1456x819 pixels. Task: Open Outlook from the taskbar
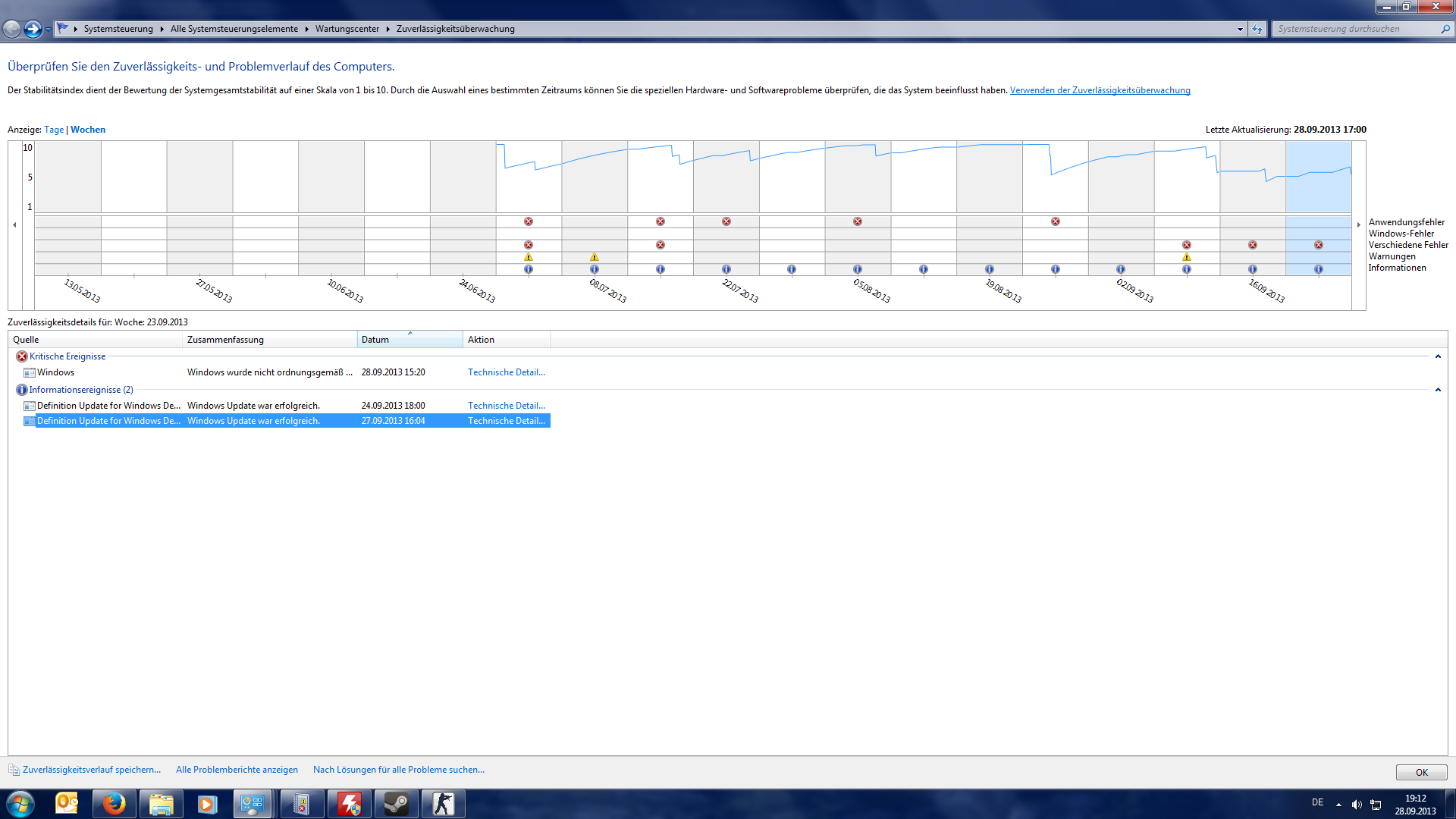(67, 804)
